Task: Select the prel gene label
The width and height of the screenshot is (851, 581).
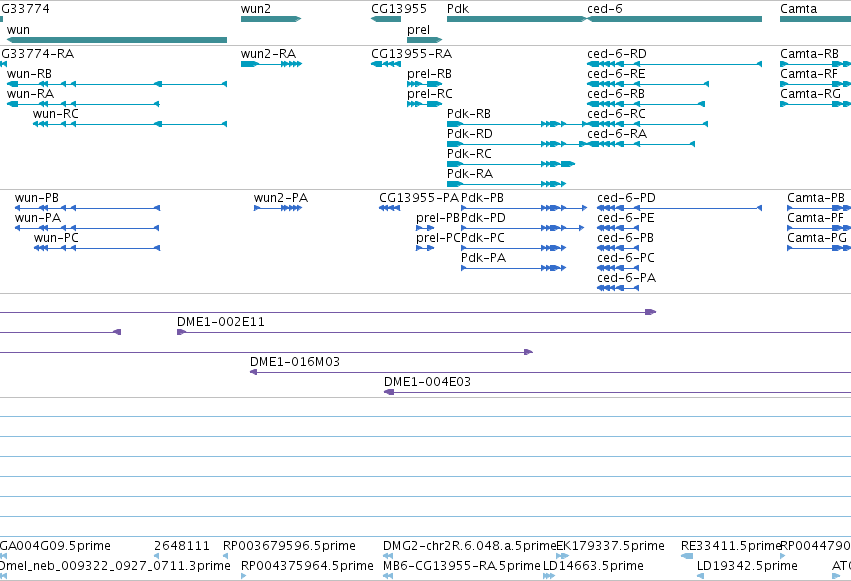Action: [x=418, y=30]
